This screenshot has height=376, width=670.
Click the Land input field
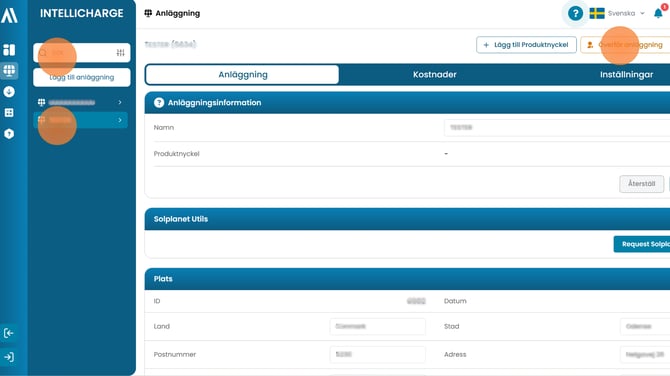click(x=377, y=326)
